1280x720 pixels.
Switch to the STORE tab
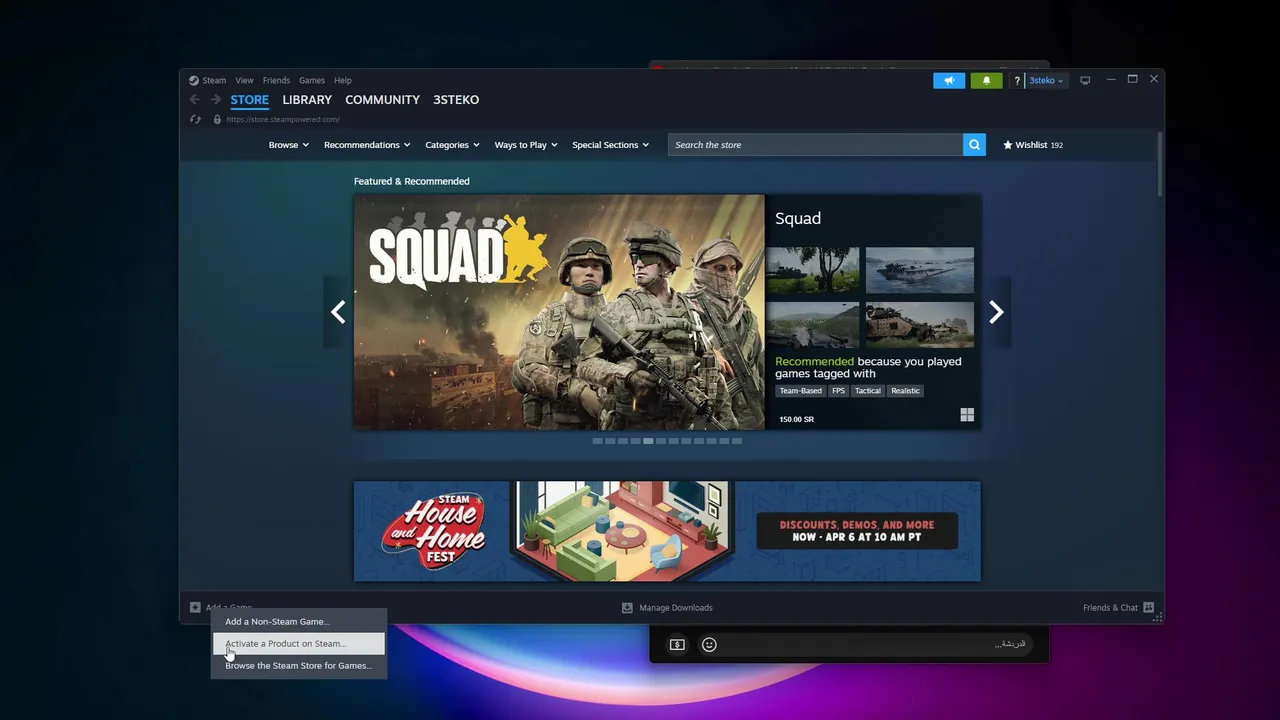250,100
